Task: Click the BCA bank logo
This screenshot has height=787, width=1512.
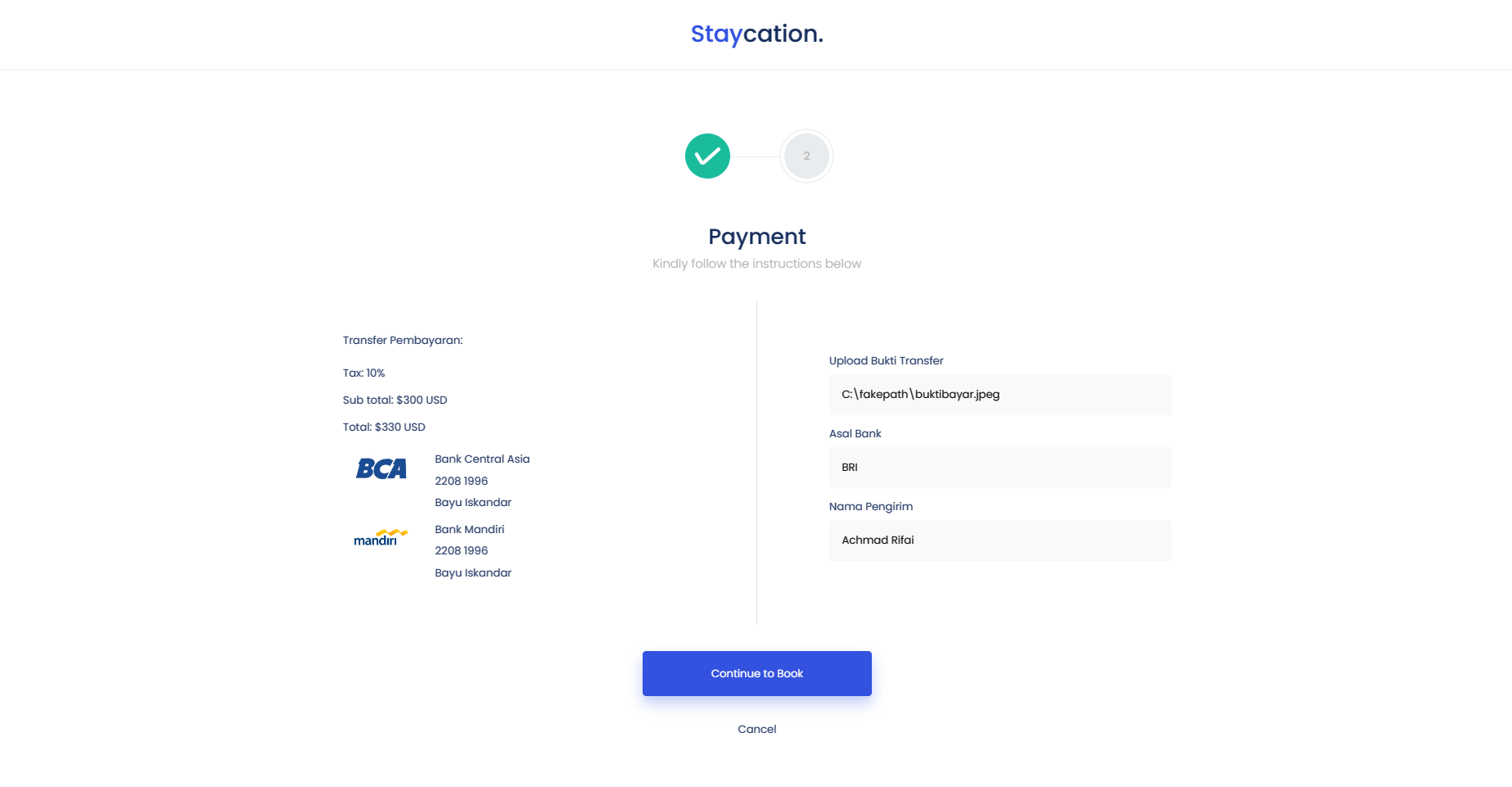Action: (x=381, y=468)
